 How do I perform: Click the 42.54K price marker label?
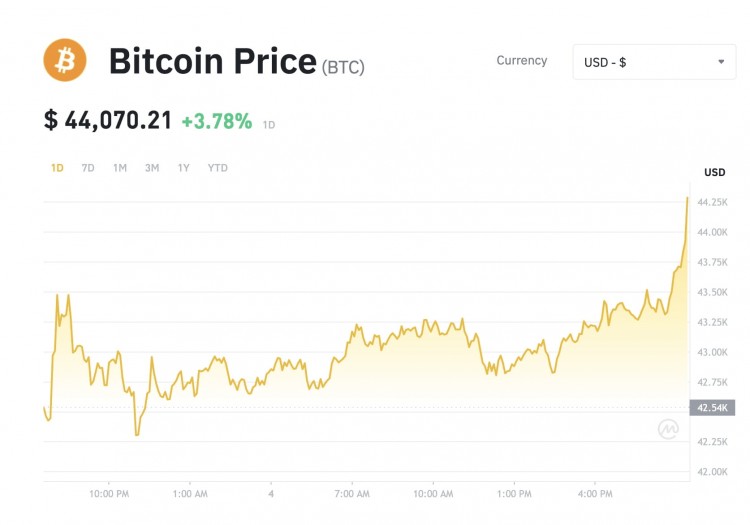712,408
